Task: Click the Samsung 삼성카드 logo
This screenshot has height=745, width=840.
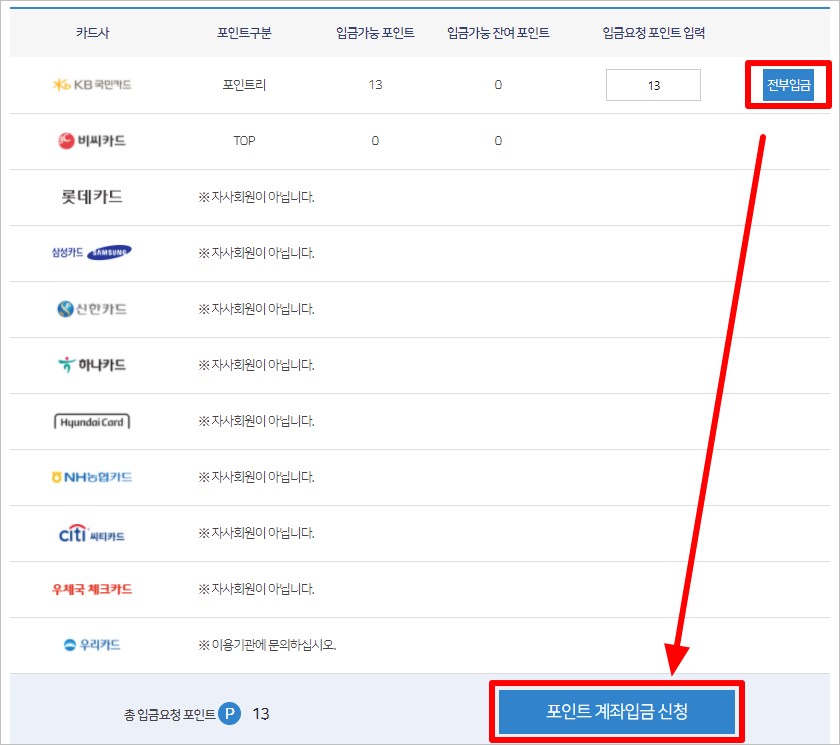Action: 90,253
